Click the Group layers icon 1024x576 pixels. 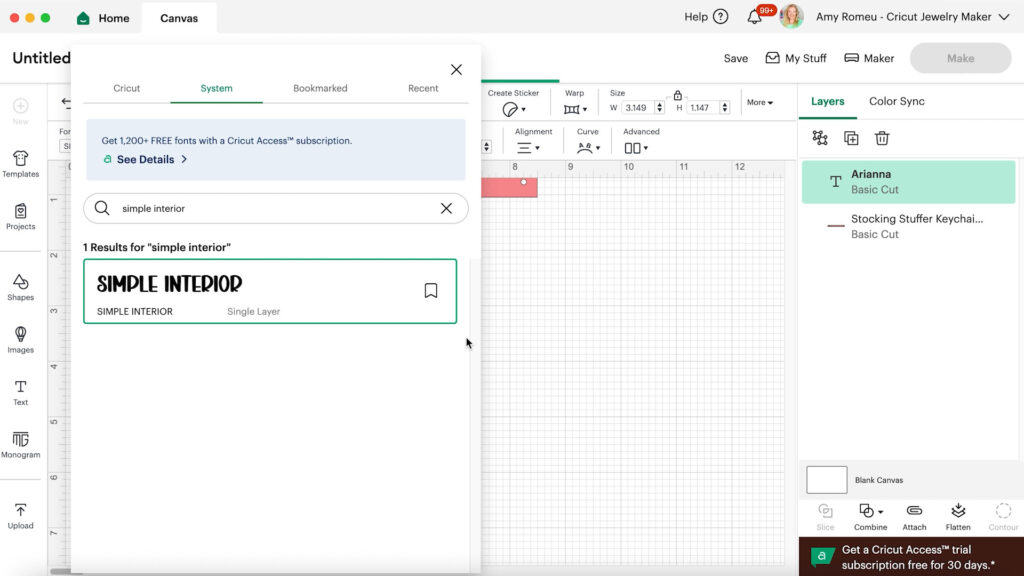[x=820, y=138]
